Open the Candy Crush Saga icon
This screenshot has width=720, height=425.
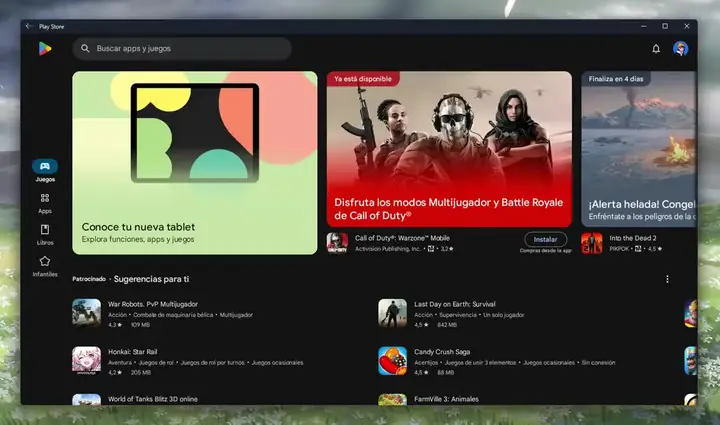392,361
